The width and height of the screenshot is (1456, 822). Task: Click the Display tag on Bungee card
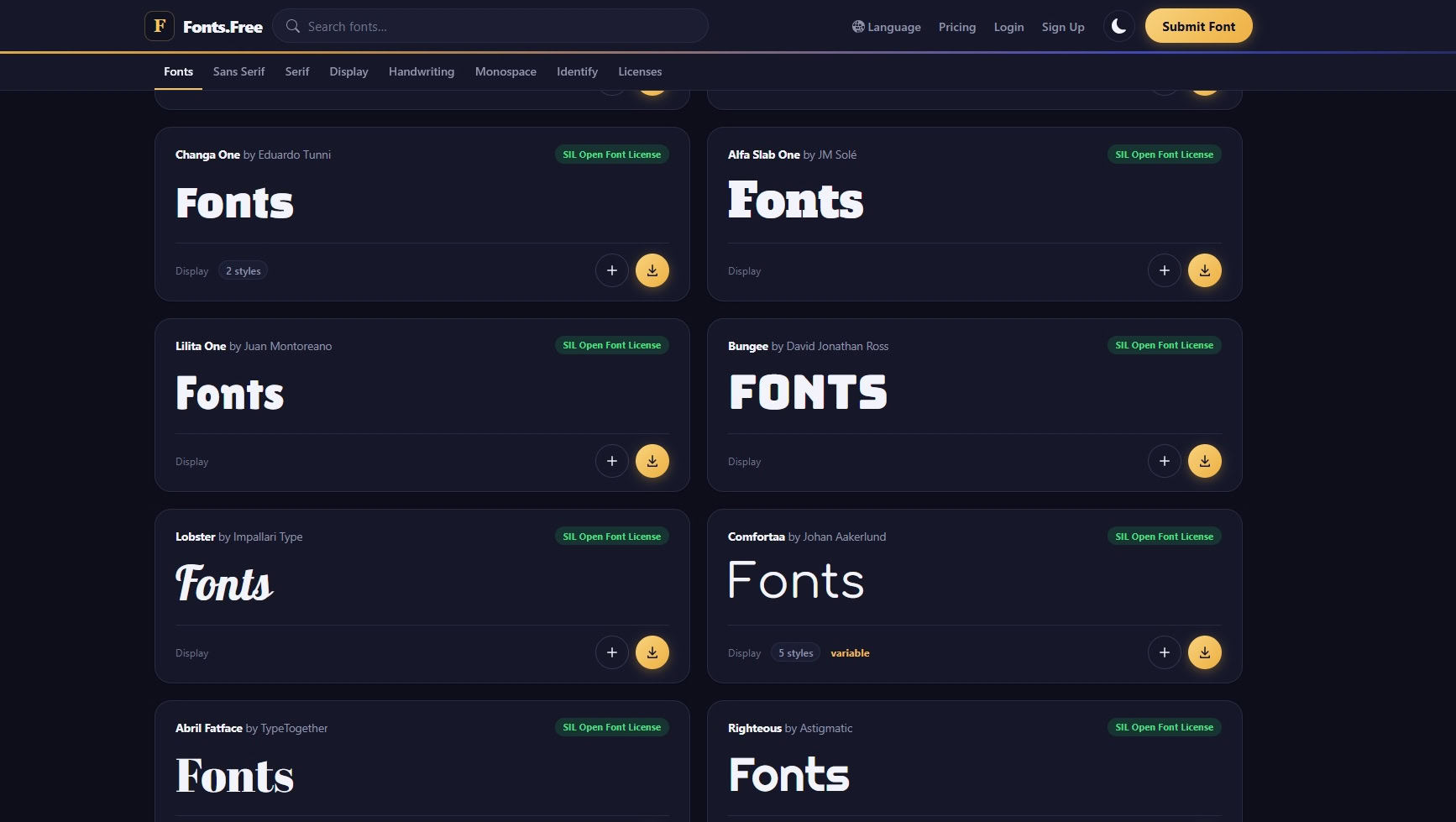744,462
